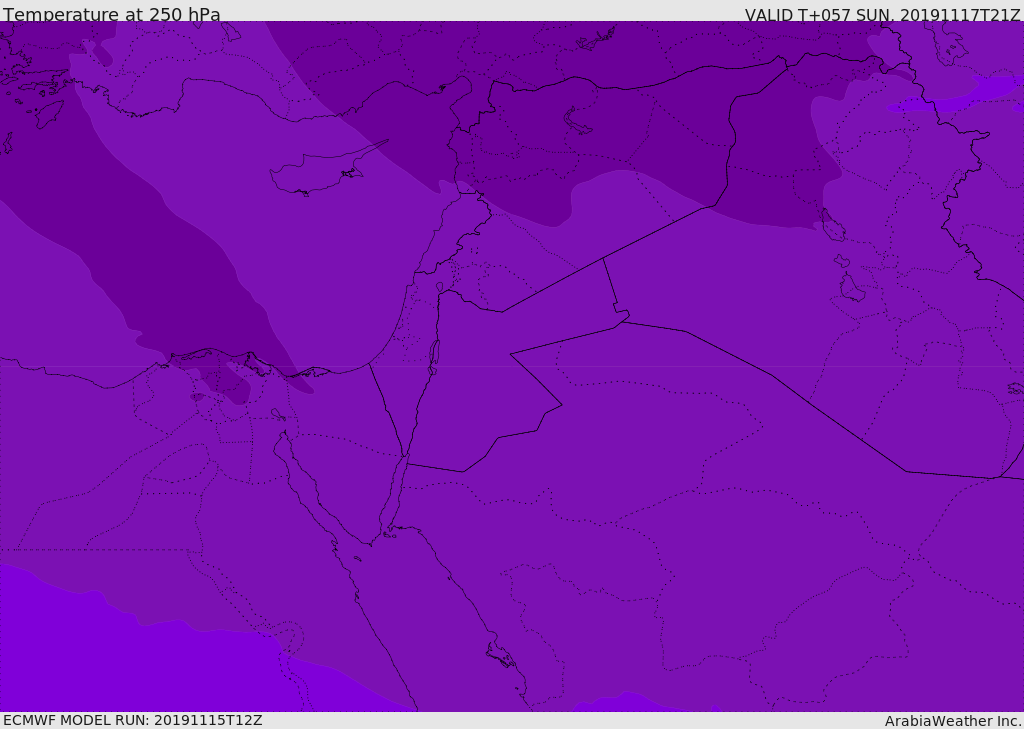
Task: Click the 'ECMWF MODEL RUN: 20191115T12Z' footer text
Action: point(133,720)
